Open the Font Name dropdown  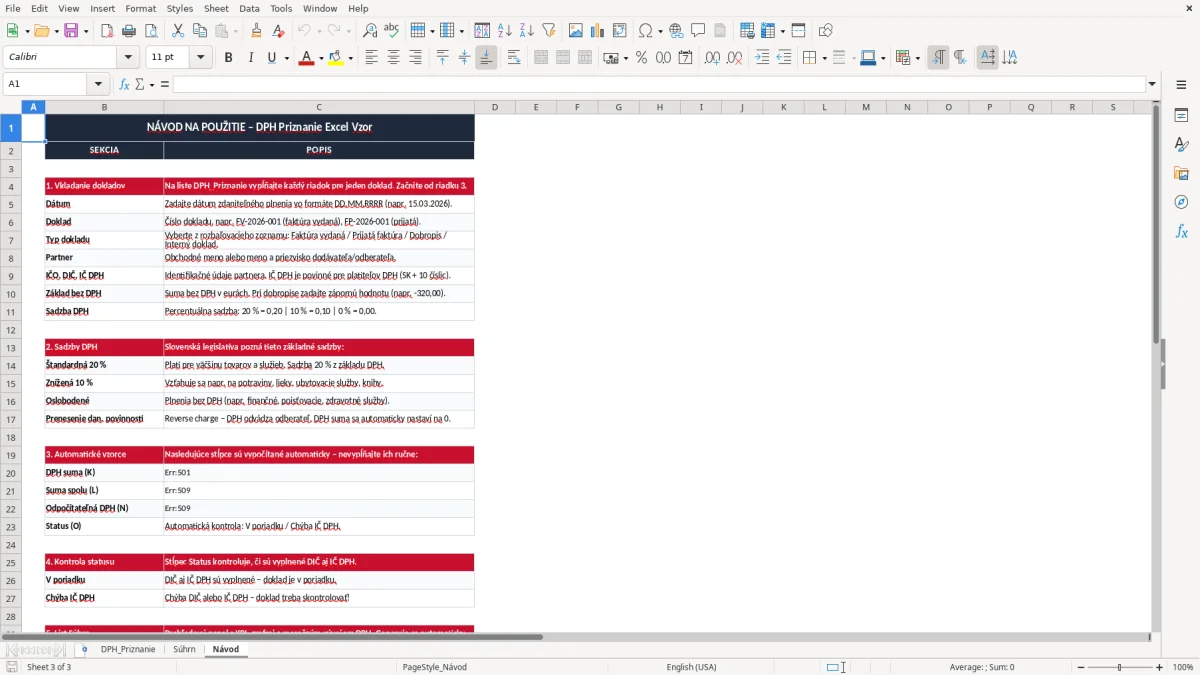pos(127,58)
